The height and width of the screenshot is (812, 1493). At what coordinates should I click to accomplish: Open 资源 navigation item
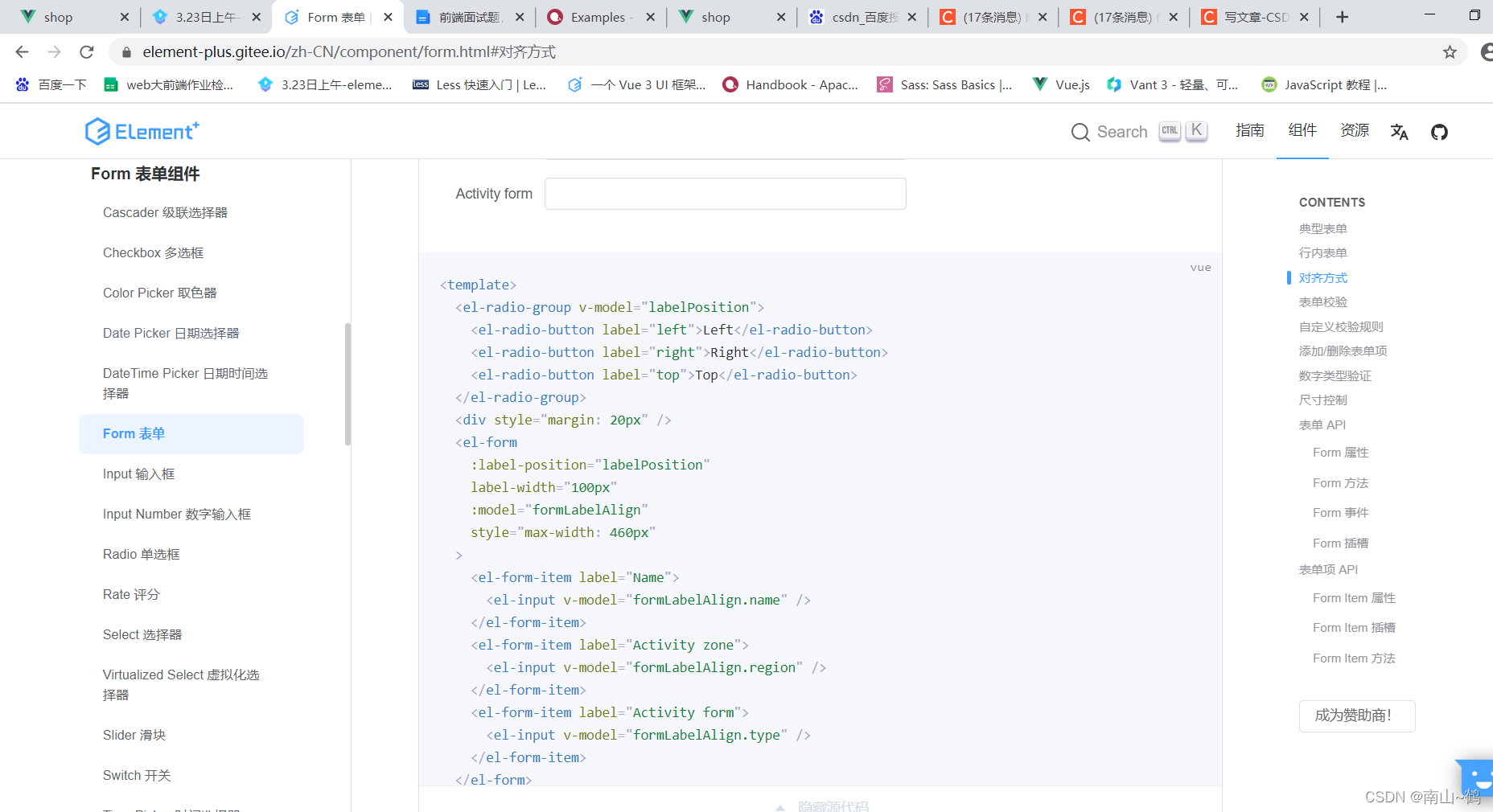(1355, 131)
